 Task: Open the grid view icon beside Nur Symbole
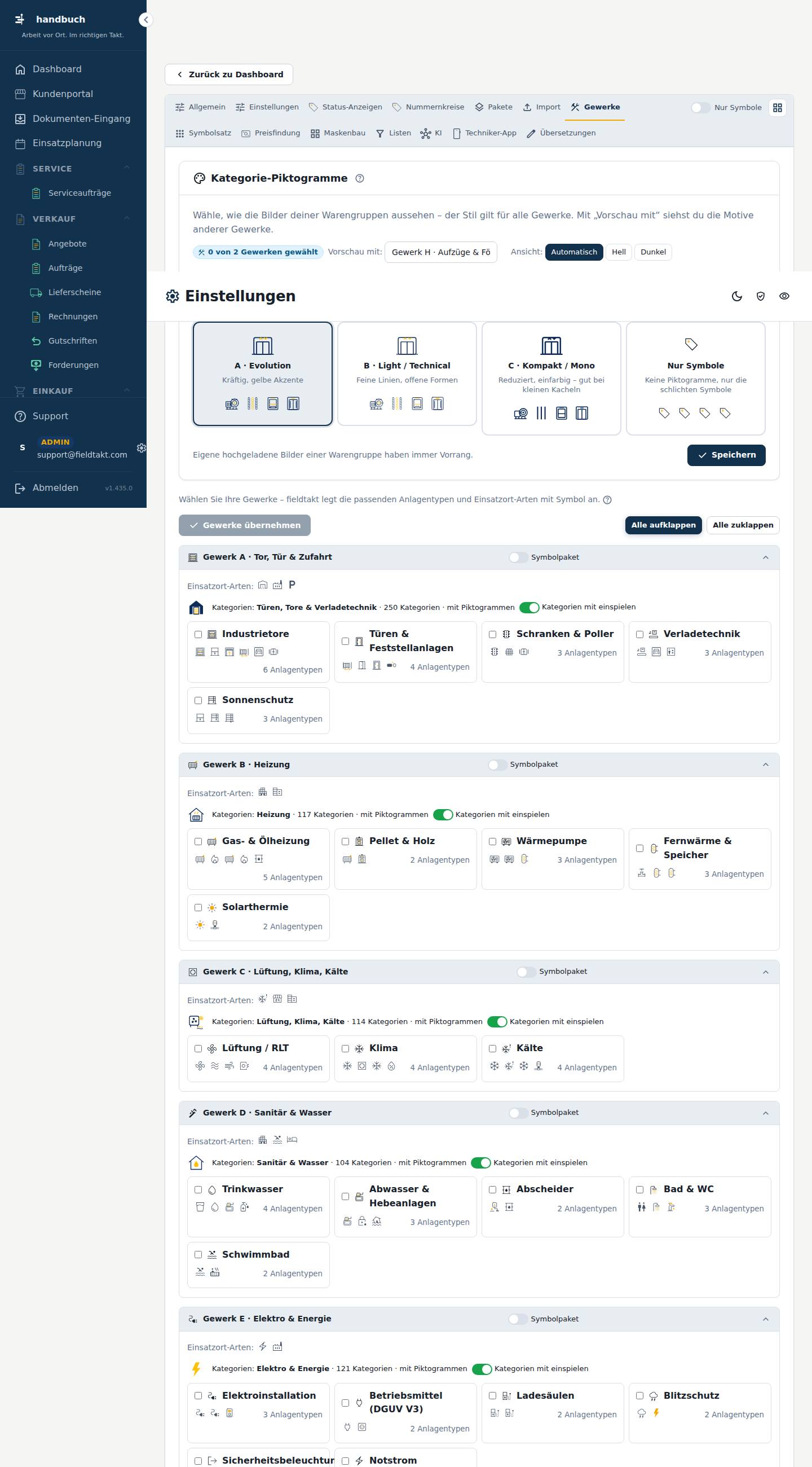click(x=777, y=108)
